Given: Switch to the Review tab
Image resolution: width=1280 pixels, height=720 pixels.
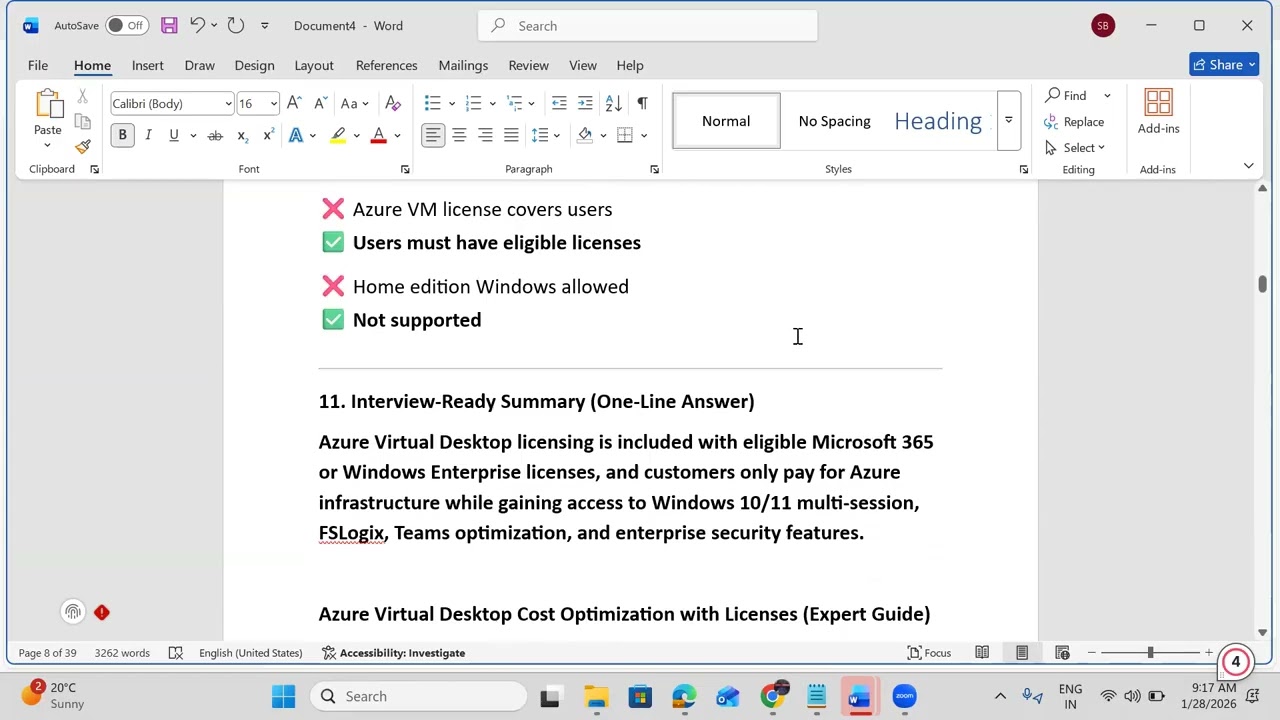Looking at the screenshot, I should [x=528, y=65].
